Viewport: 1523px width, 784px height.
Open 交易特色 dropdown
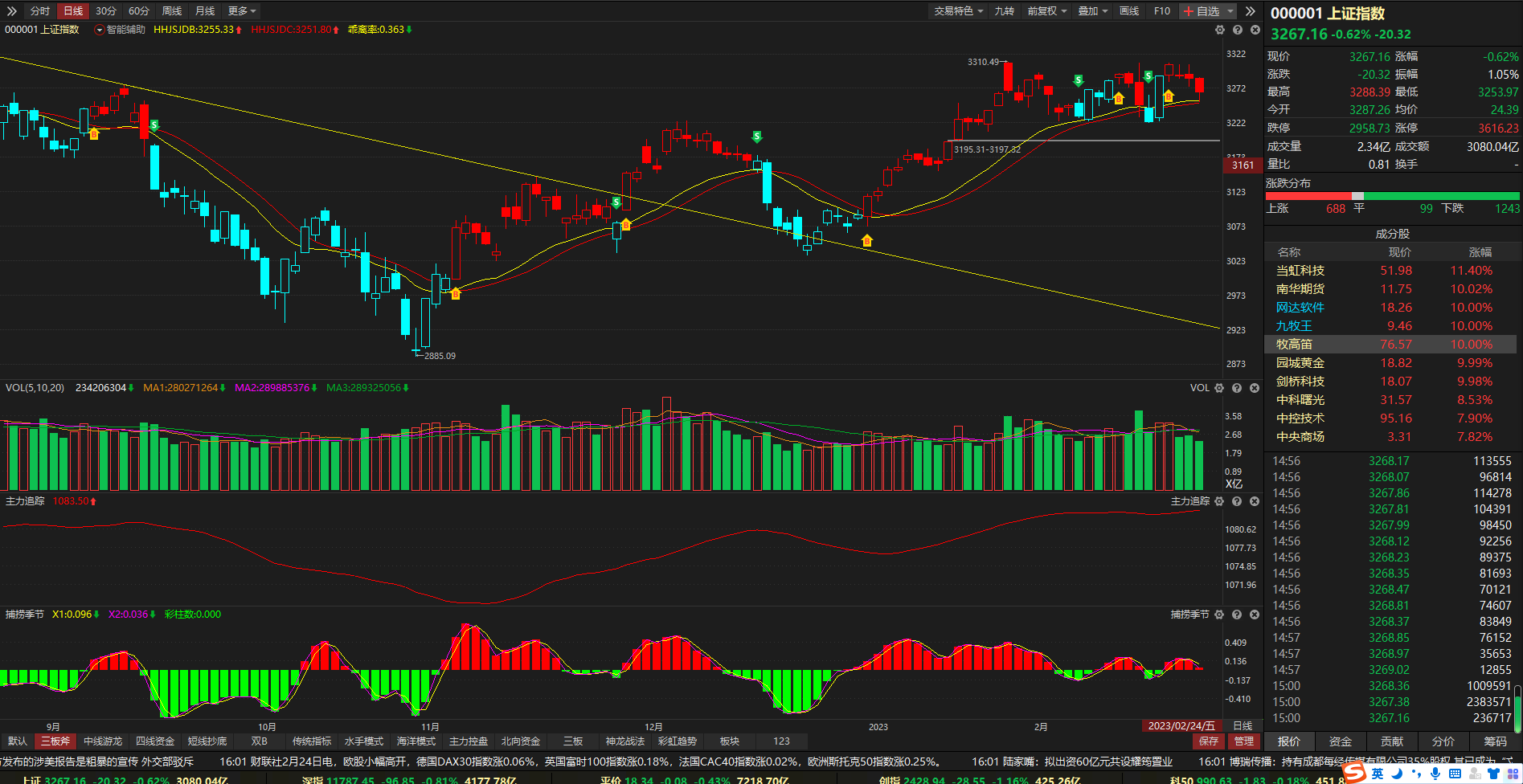[958, 11]
